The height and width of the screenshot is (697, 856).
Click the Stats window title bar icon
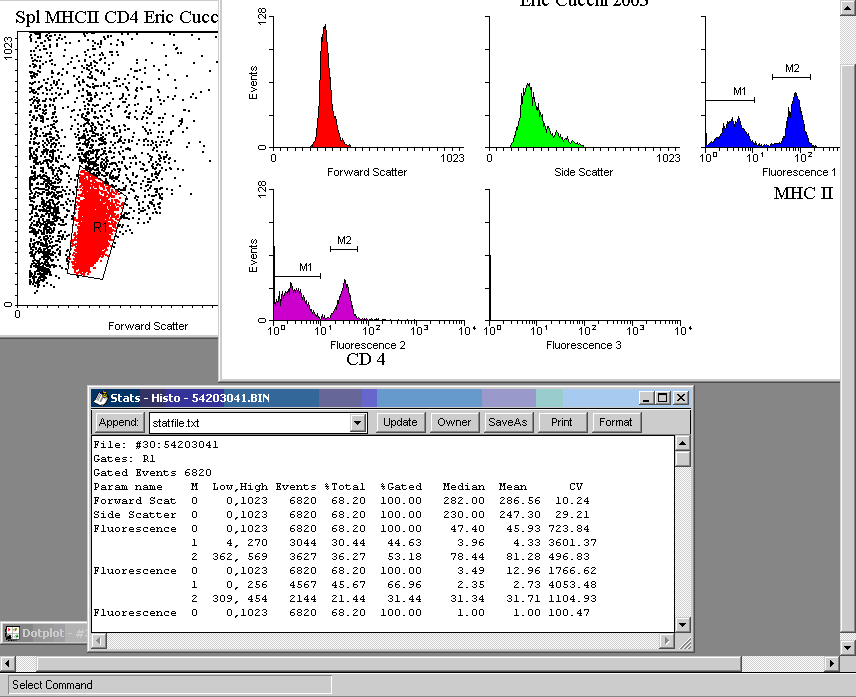coord(100,397)
